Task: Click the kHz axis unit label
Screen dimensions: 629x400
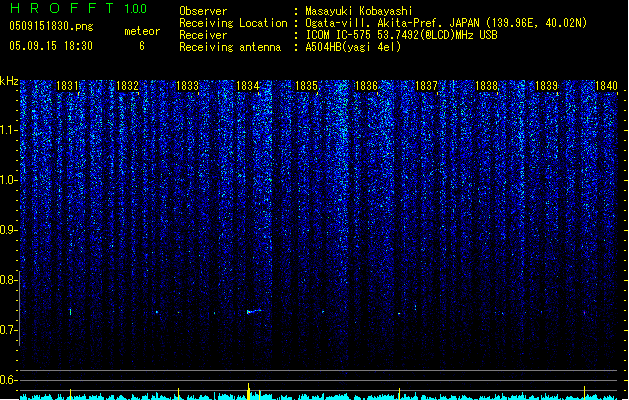Action: tap(9, 81)
